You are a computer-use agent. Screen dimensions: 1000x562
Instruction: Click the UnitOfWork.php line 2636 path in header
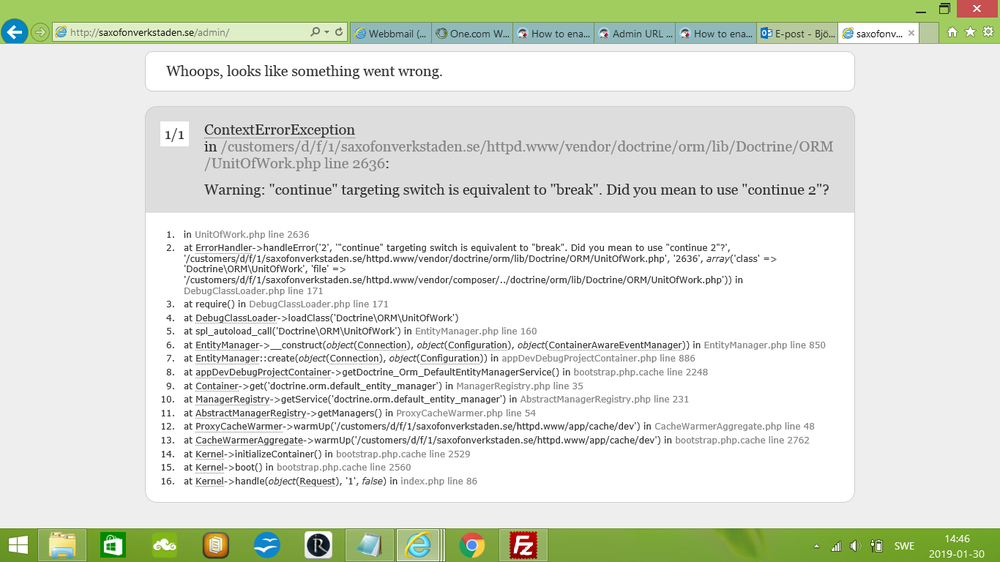tap(518, 155)
